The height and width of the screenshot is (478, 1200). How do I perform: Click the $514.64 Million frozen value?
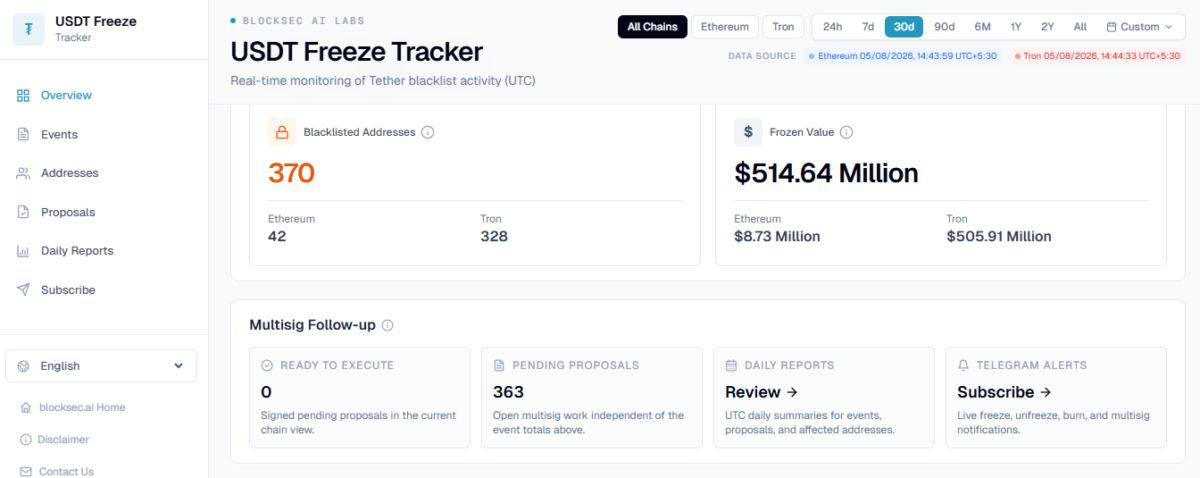(826, 173)
